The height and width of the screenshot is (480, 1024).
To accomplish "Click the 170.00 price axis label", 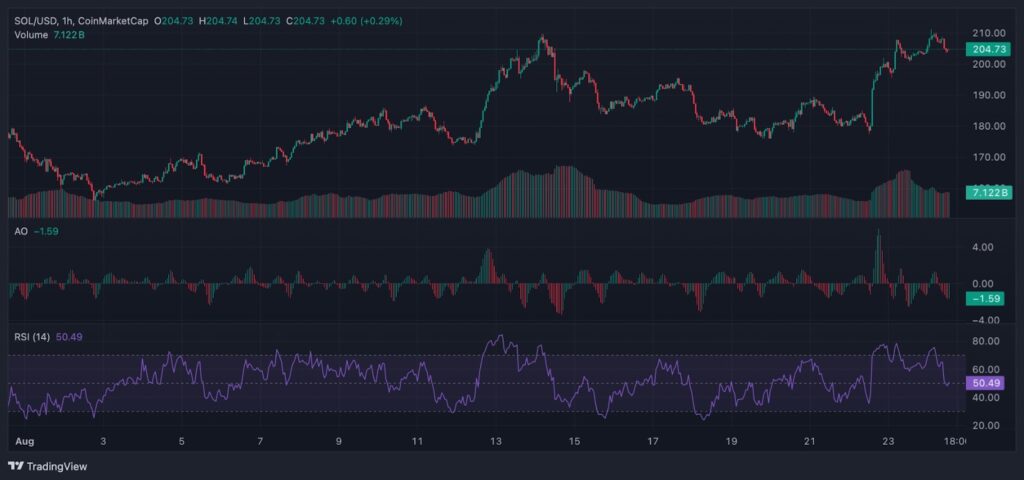I will point(988,157).
